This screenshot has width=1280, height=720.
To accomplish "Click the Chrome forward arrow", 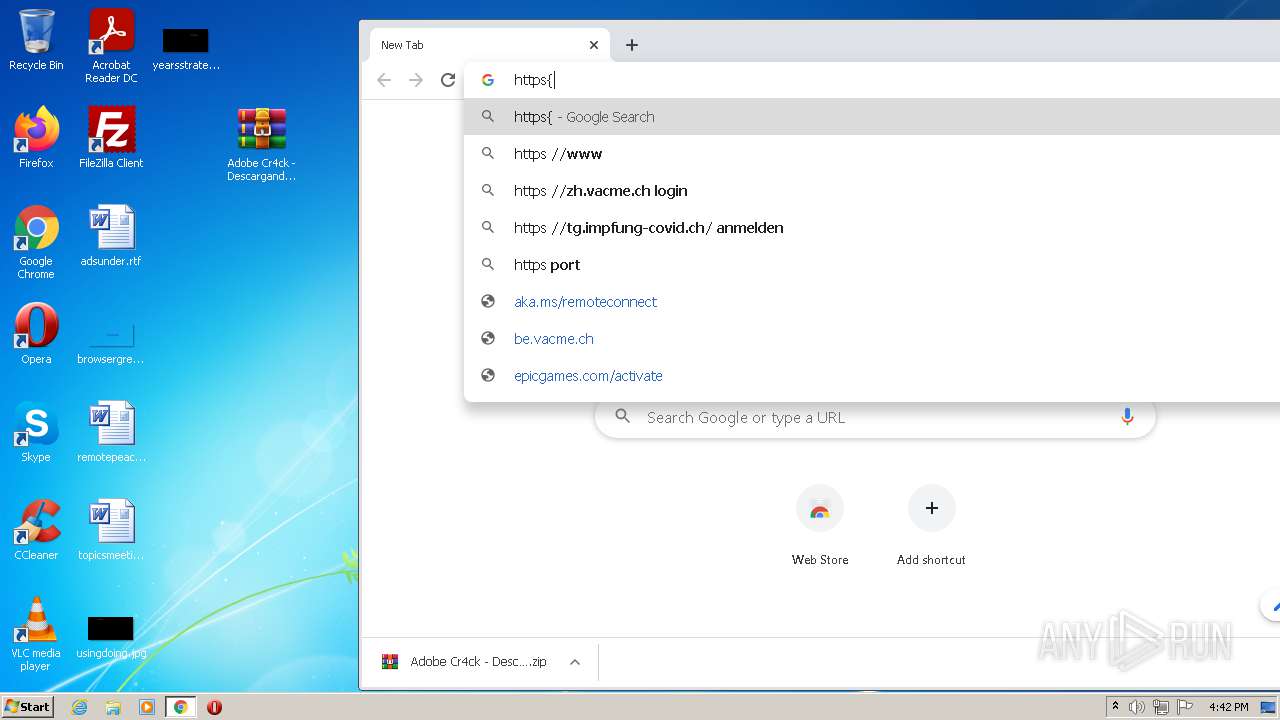I will [416, 80].
